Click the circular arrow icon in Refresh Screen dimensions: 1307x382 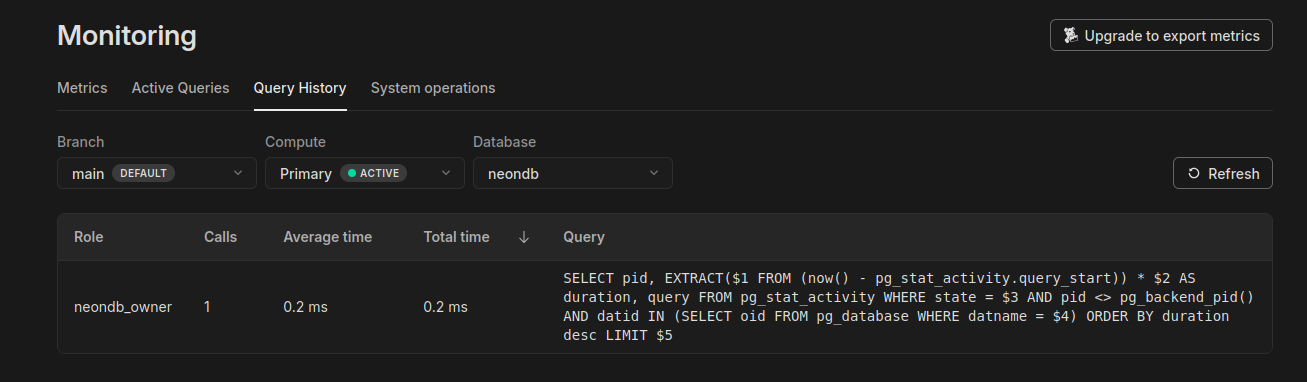click(x=1194, y=174)
